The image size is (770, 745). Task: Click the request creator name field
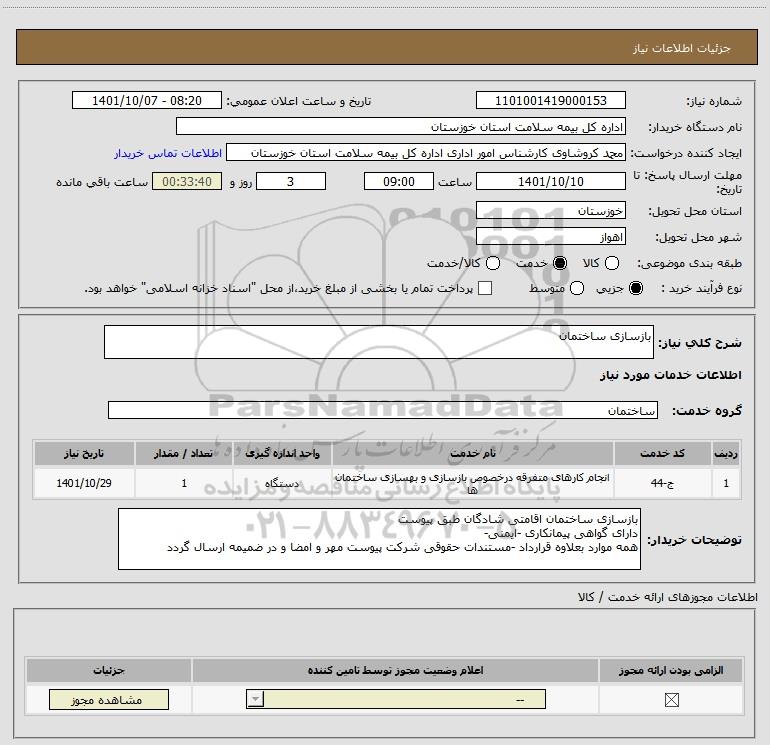pyautogui.click(x=426, y=153)
